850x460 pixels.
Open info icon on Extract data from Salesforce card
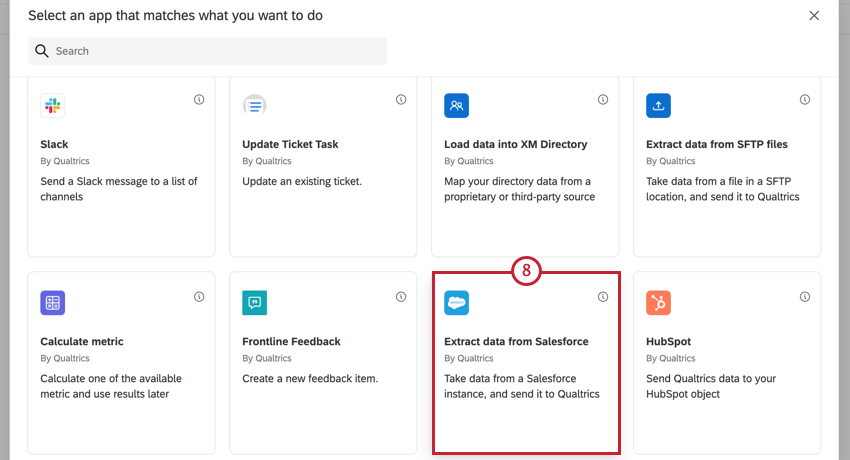click(x=603, y=297)
